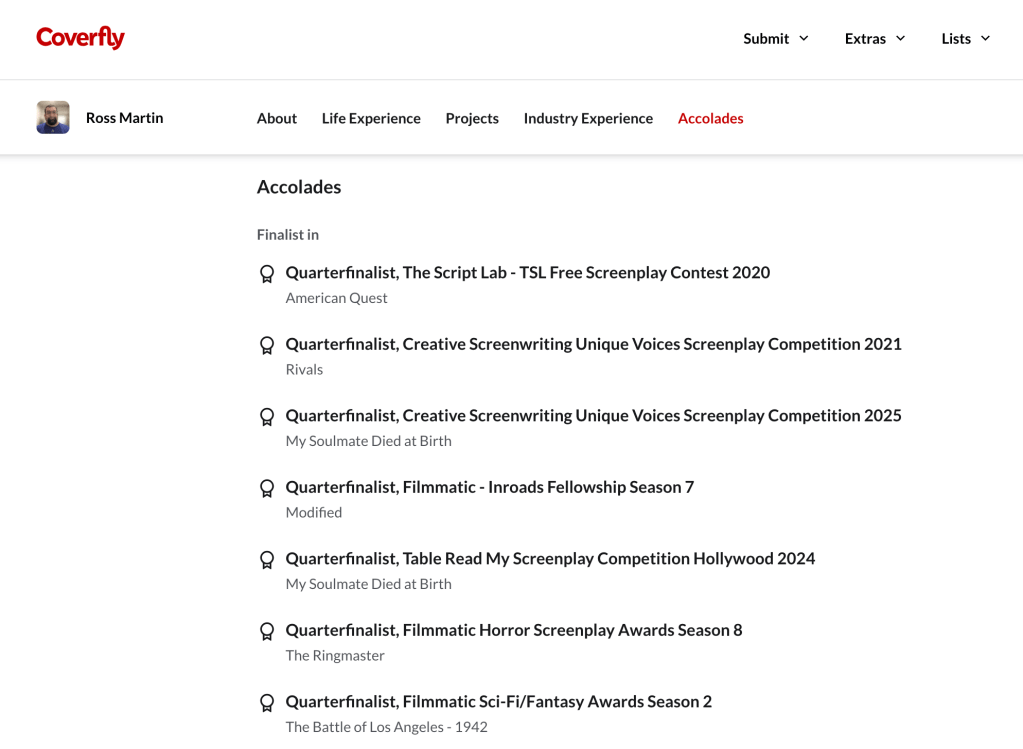Click the award ribbon icon for Unique Voices 2021
The height and width of the screenshot is (749, 1023).
point(267,345)
